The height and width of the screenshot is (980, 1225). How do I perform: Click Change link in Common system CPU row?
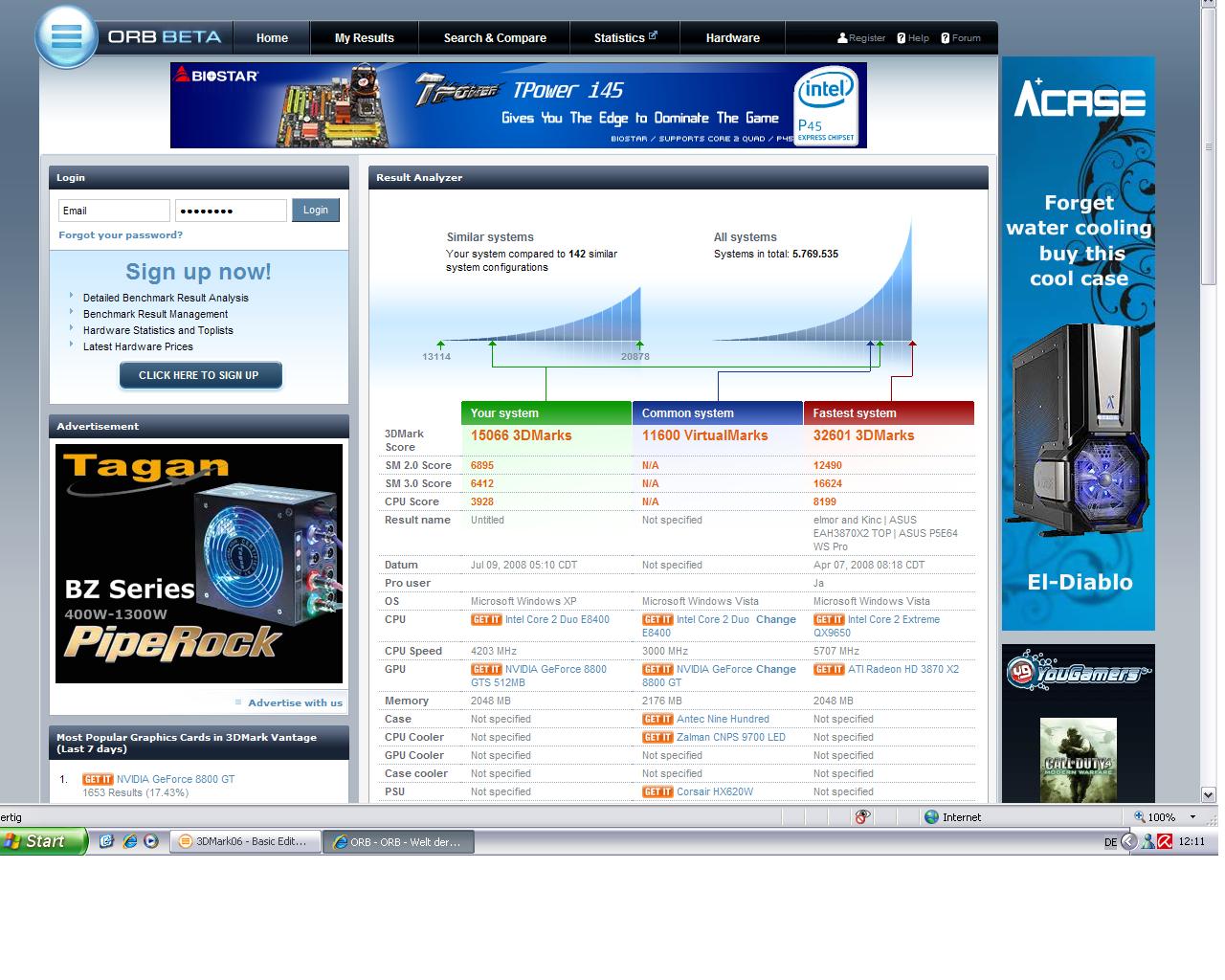[776, 619]
